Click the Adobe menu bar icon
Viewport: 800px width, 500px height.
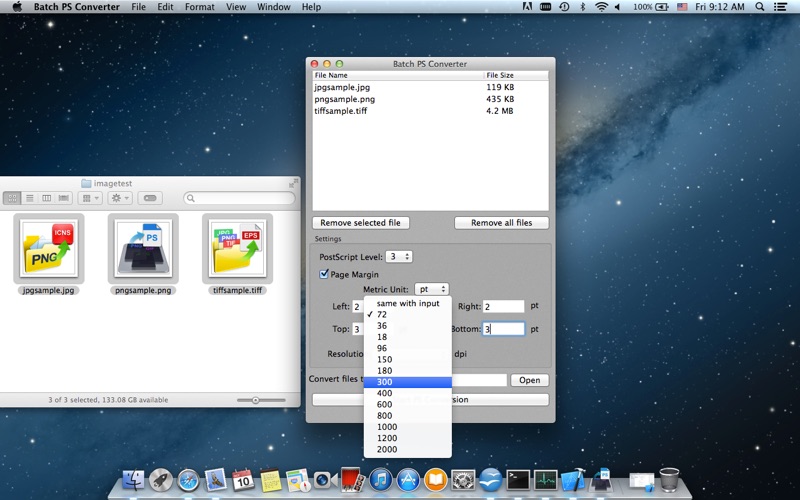pos(527,7)
